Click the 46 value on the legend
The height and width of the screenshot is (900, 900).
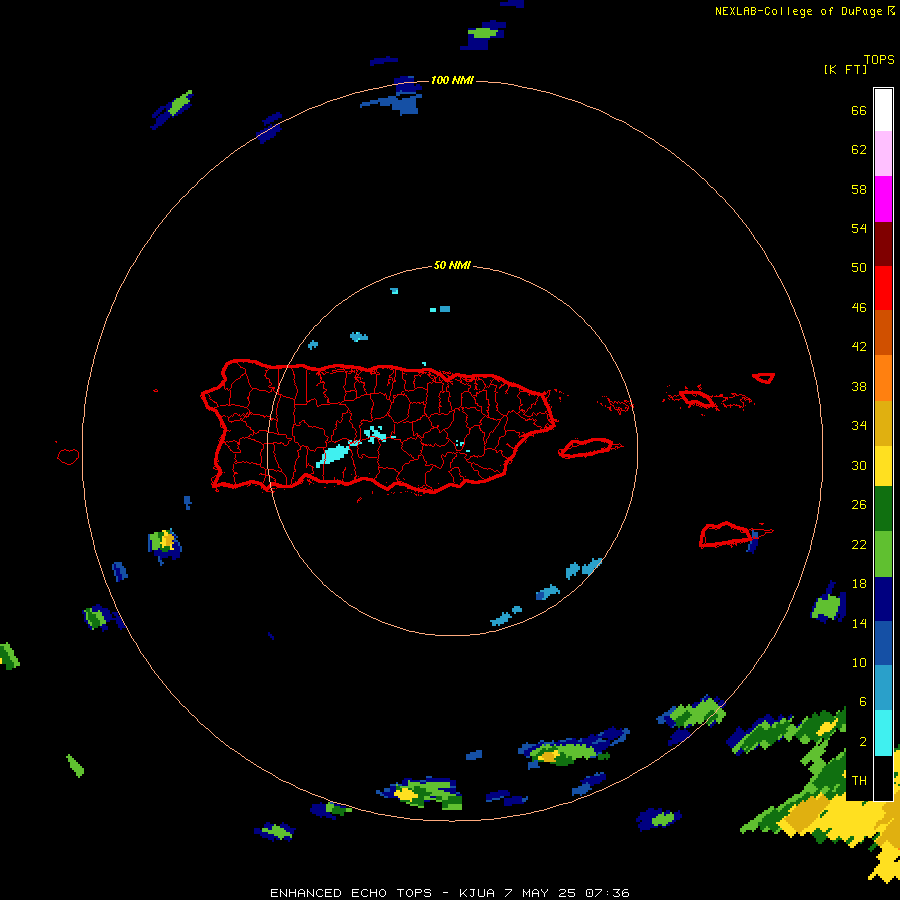859,308
